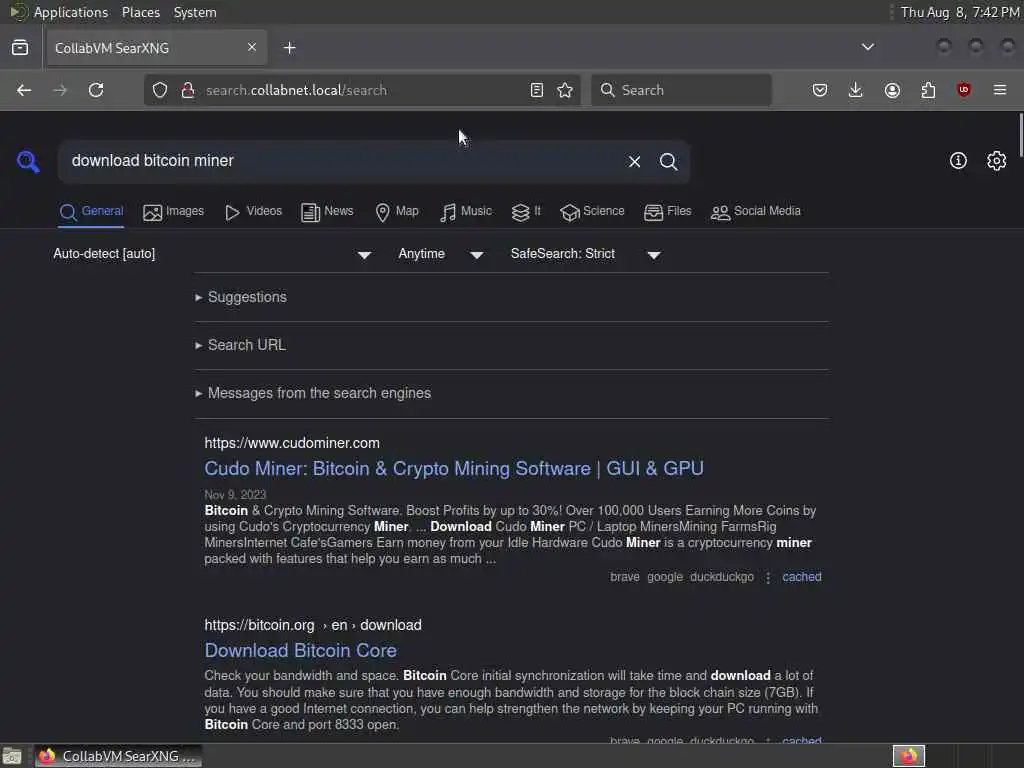Open https://www.cudominer.com URL link
Viewport: 1024px width, 768px height.
[292, 443]
